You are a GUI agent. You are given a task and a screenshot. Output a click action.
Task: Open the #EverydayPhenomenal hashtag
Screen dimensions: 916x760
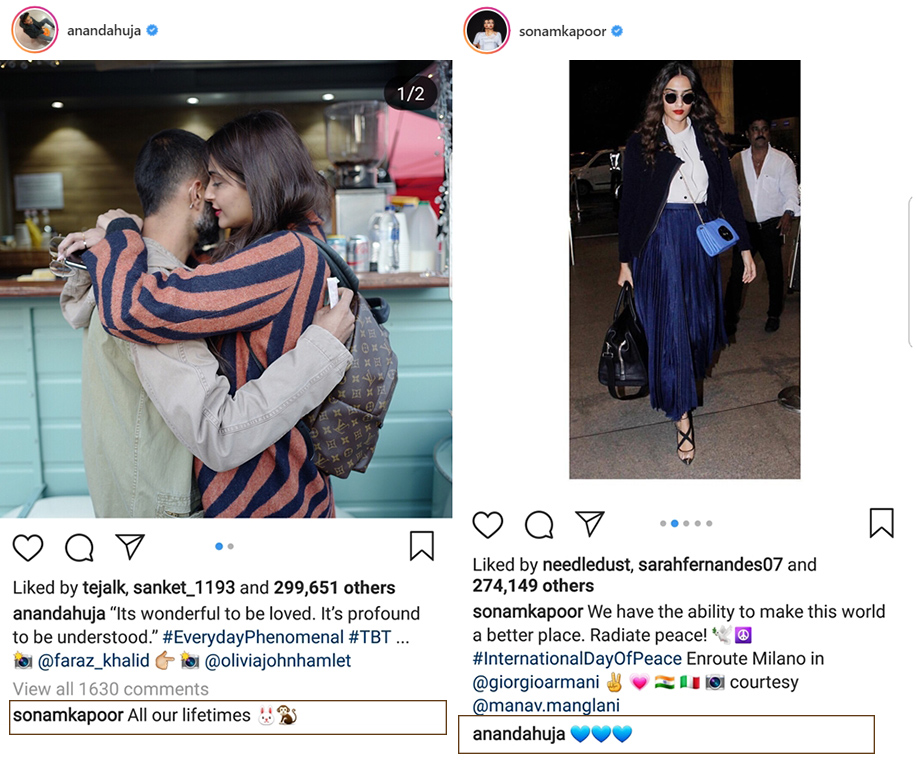pyautogui.click(x=253, y=637)
